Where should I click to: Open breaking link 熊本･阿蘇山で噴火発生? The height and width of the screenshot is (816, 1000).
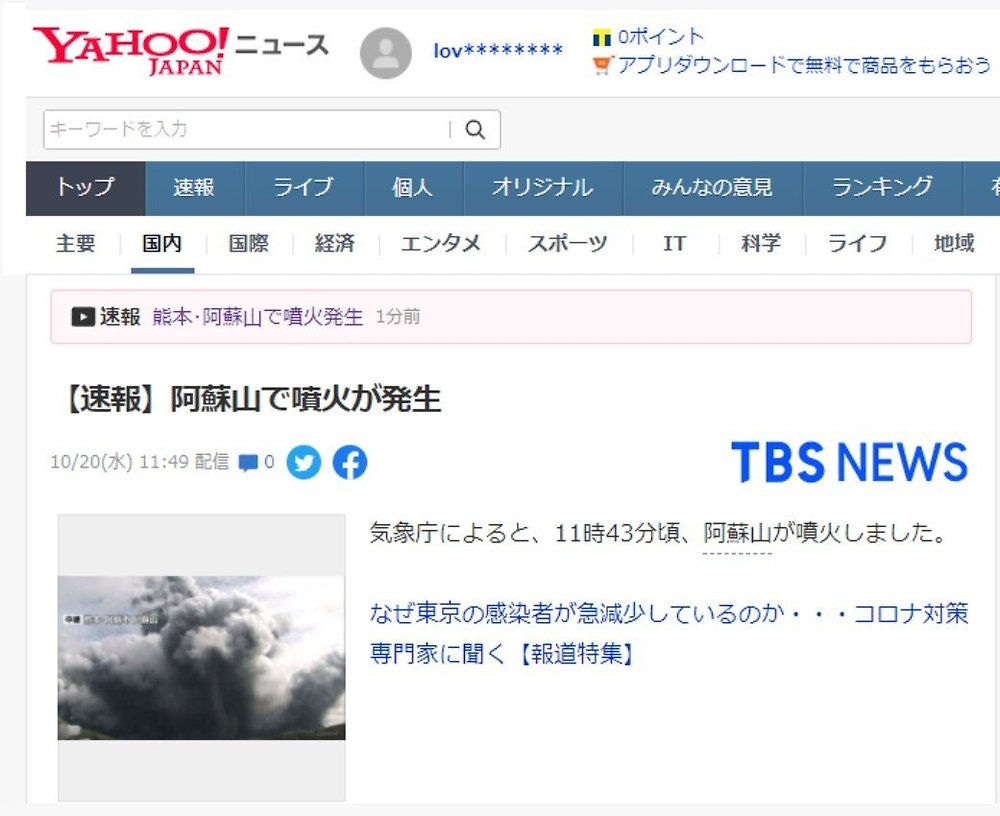click(x=258, y=316)
